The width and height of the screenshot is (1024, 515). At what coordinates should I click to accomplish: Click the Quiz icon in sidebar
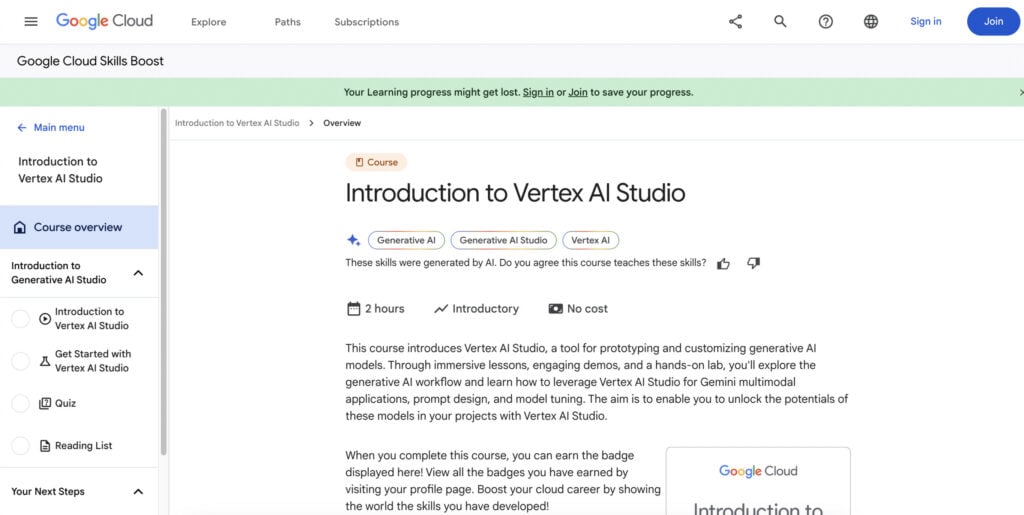click(x=45, y=403)
